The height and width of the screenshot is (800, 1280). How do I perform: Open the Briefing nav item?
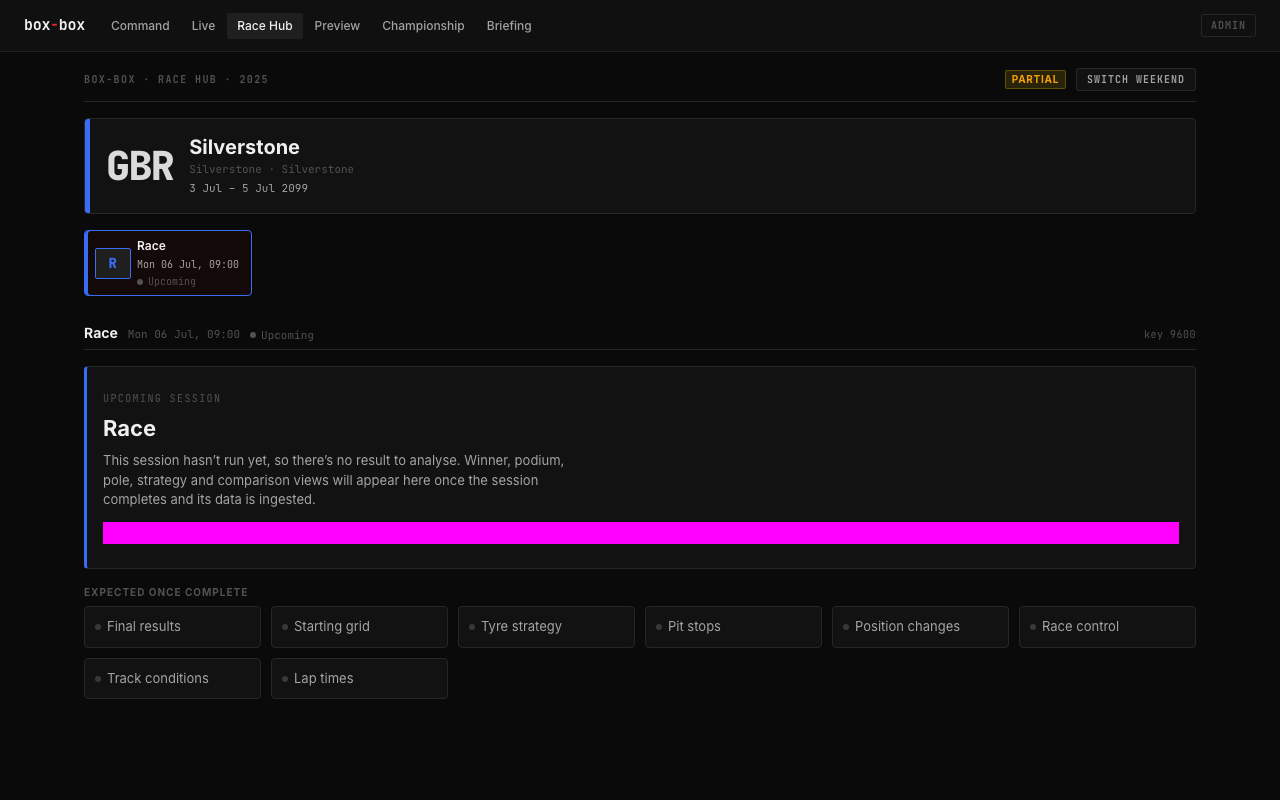(509, 26)
